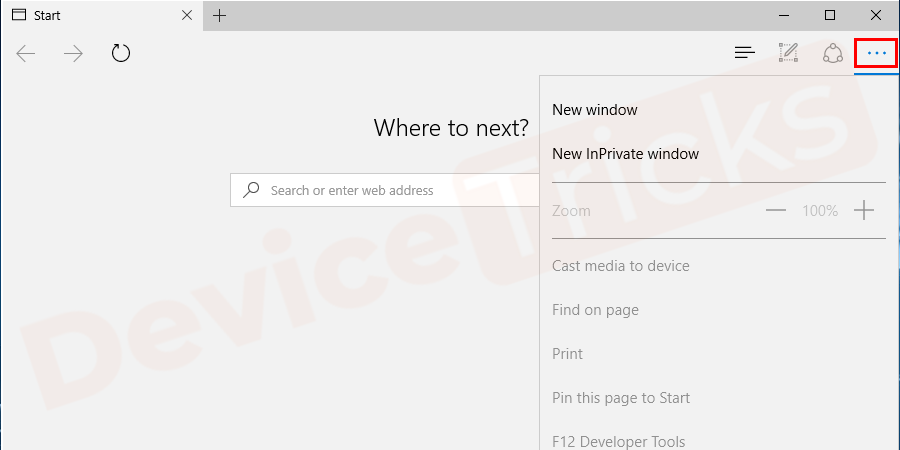Select Pin this page to Start
This screenshot has height=450, width=900.
point(621,398)
